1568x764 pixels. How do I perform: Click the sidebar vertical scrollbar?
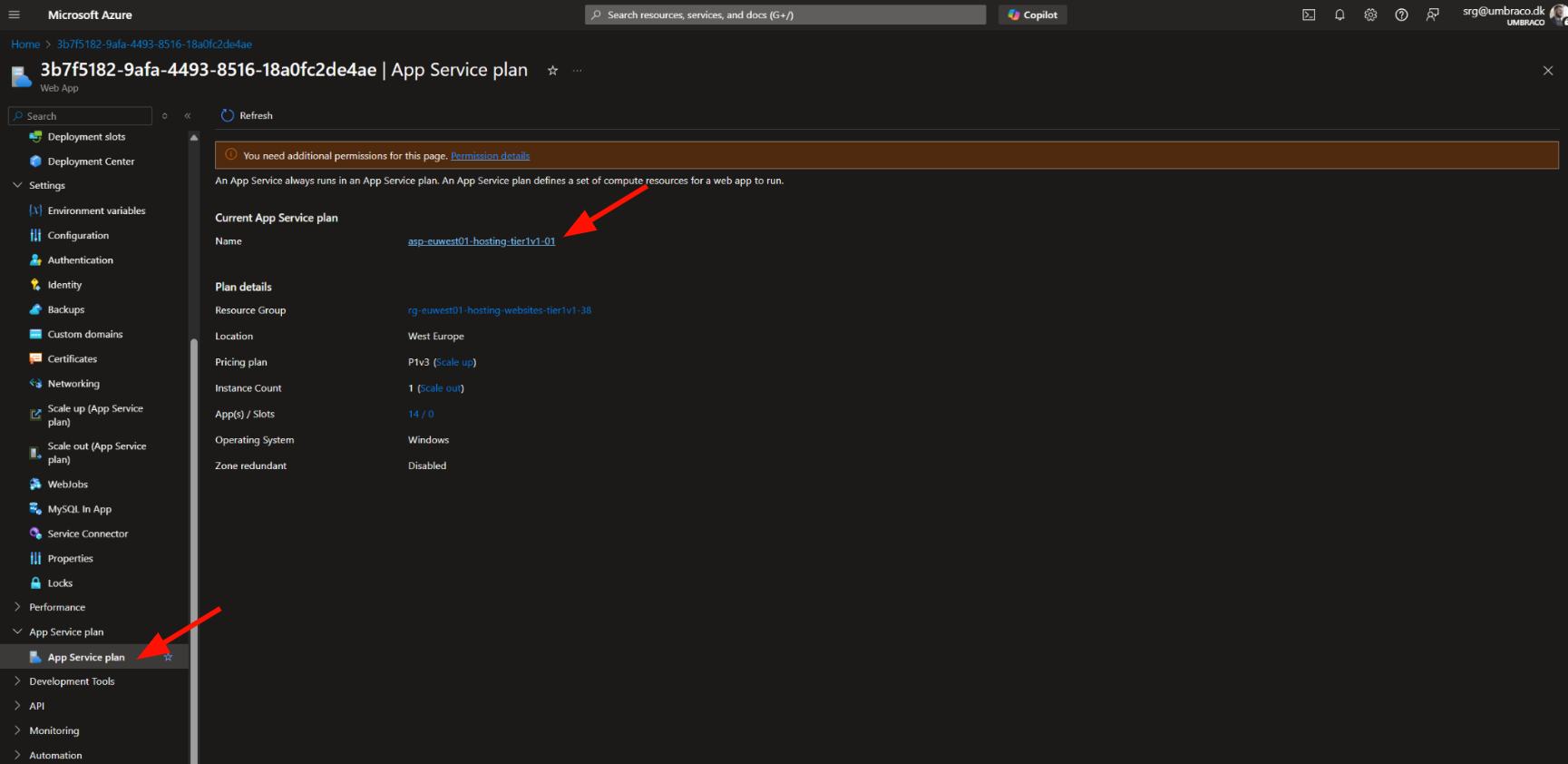[x=193, y=544]
